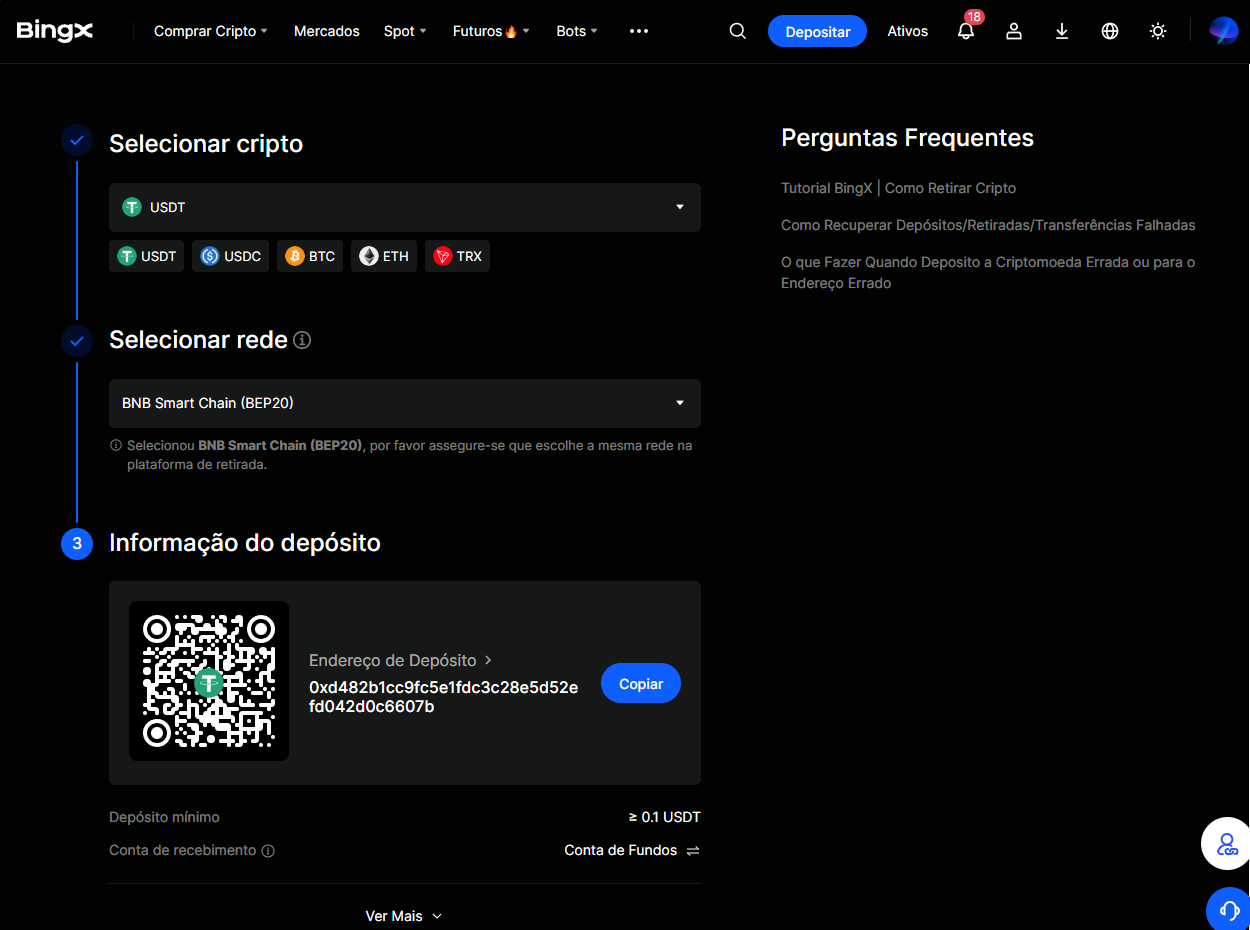The height and width of the screenshot is (930, 1250).
Task: Click the deposit address text 0xd482b1cc
Action: pyautogui.click(x=443, y=697)
